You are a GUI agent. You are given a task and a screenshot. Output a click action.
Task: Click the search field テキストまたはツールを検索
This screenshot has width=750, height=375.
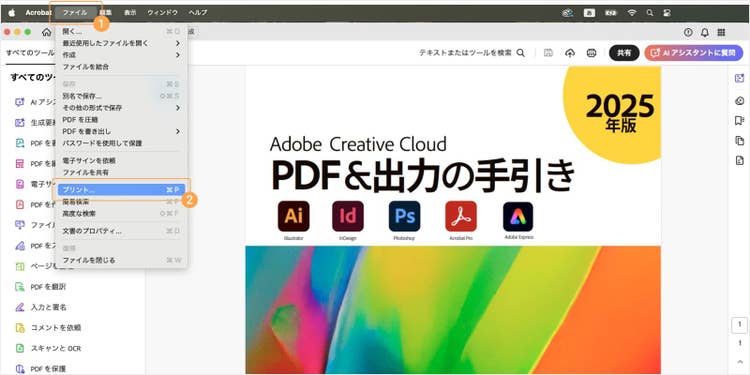point(465,53)
